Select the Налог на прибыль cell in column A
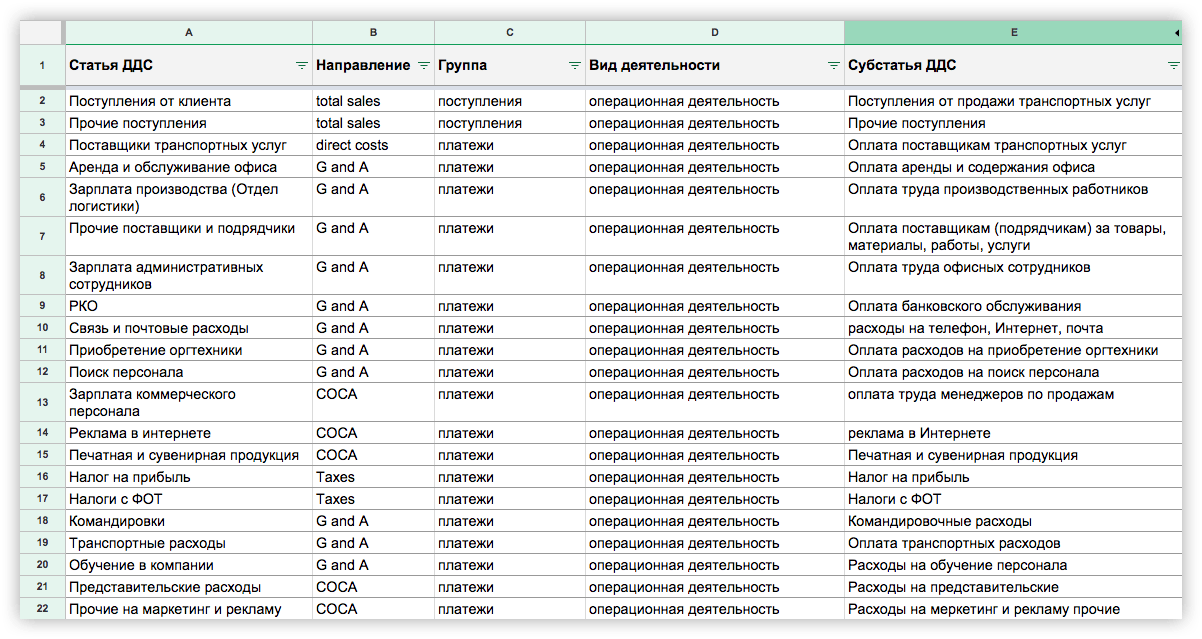Screen dimensions: 1202x639 (189, 477)
